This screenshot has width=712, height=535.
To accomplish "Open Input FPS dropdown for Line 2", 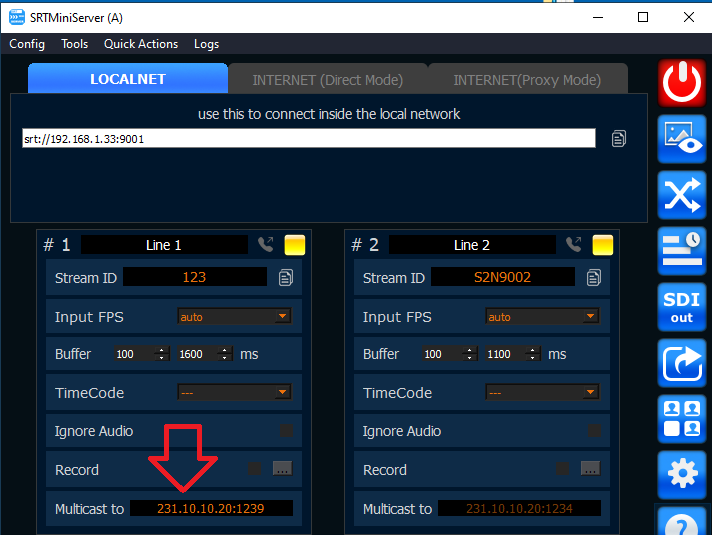I will (x=542, y=317).
